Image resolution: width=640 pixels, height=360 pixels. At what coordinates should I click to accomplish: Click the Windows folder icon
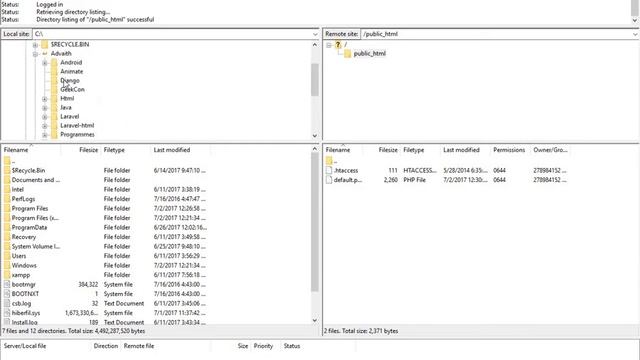[x=7, y=265]
